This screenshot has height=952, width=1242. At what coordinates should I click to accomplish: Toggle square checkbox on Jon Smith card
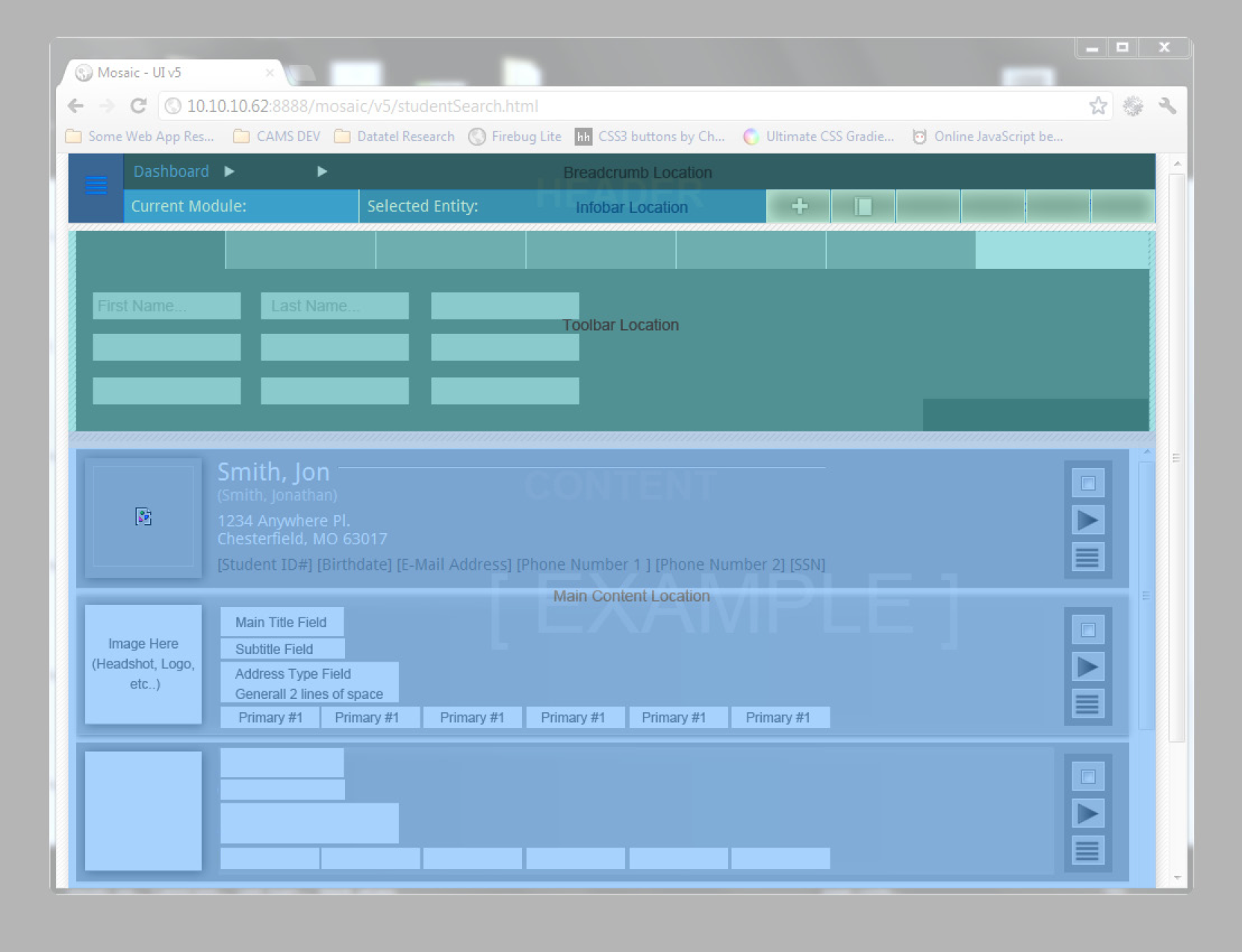click(1087, 483)
